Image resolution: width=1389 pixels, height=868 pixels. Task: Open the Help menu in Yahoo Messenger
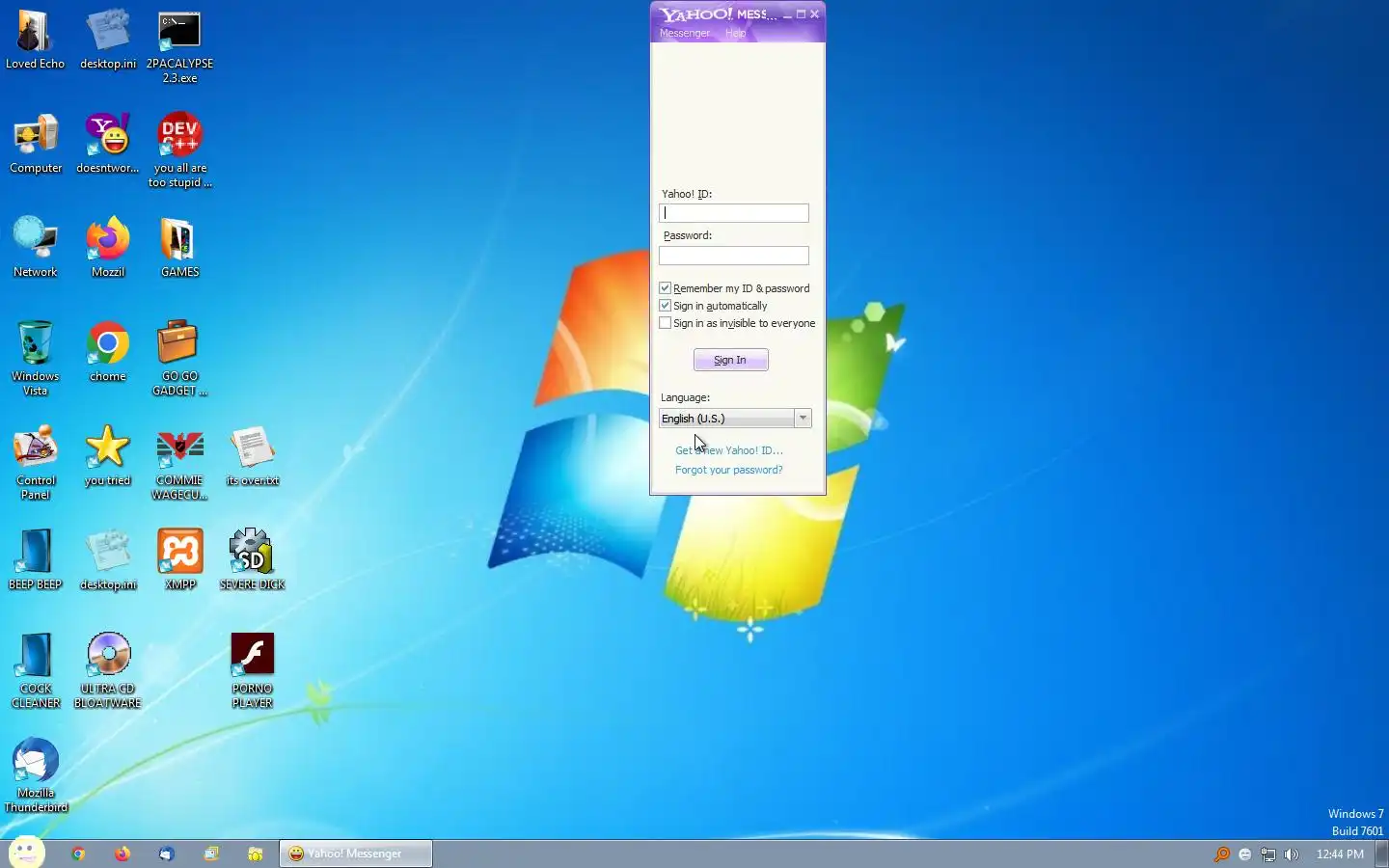click(x=735, y=33)
